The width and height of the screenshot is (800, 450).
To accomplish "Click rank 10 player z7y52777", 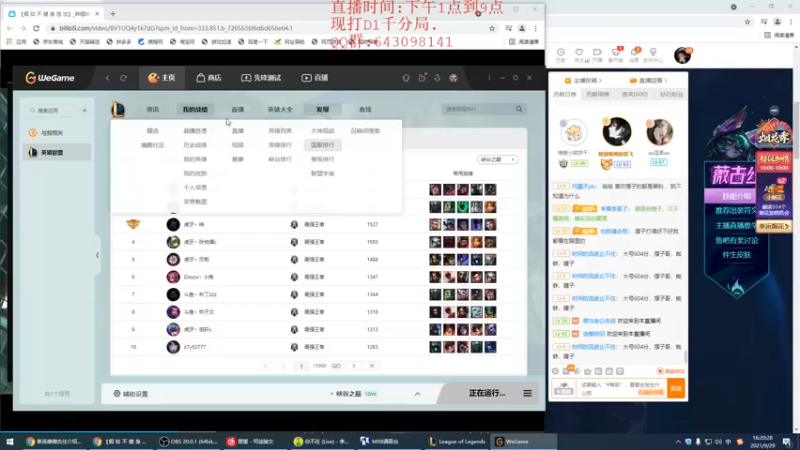I will [x=195, y=347].
